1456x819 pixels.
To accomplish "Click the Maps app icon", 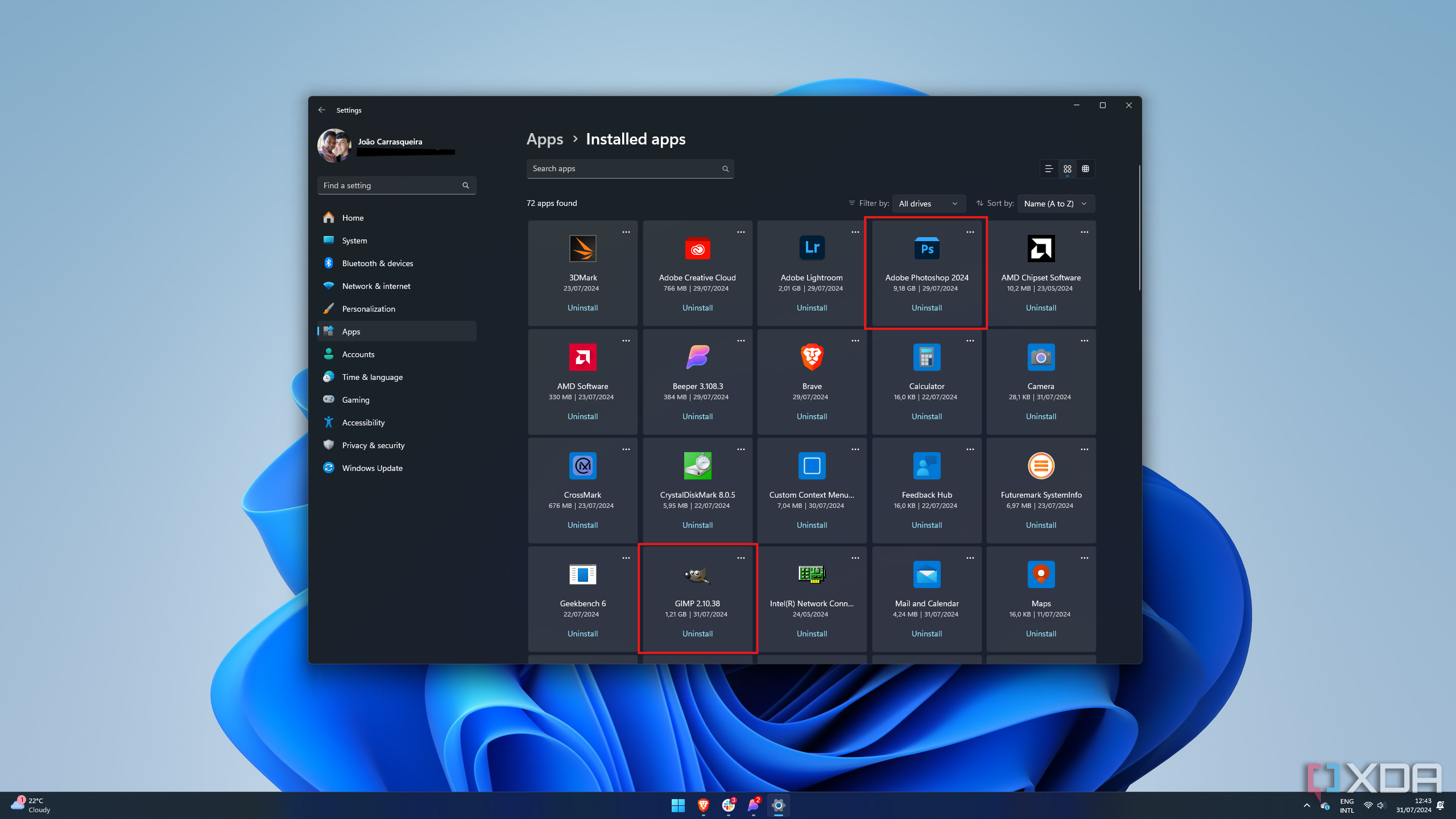I will pyautogui.click(x=1041, y=574).
